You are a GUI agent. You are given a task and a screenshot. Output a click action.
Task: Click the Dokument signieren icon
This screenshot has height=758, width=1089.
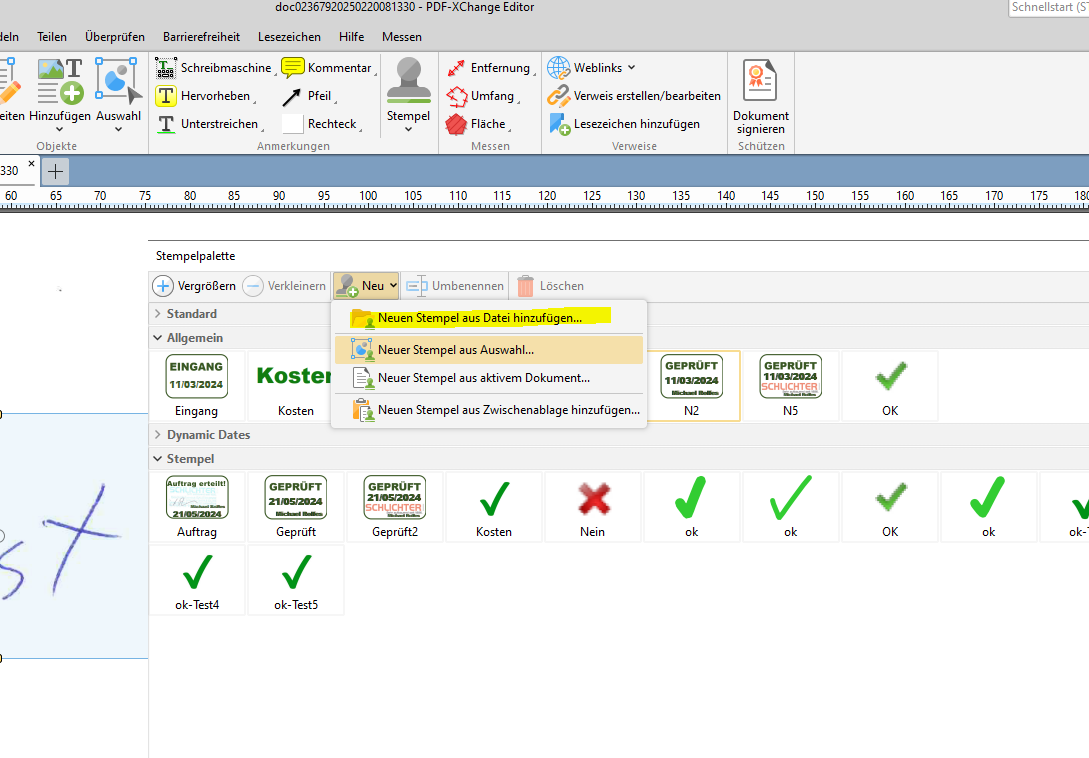pos(760,96)
